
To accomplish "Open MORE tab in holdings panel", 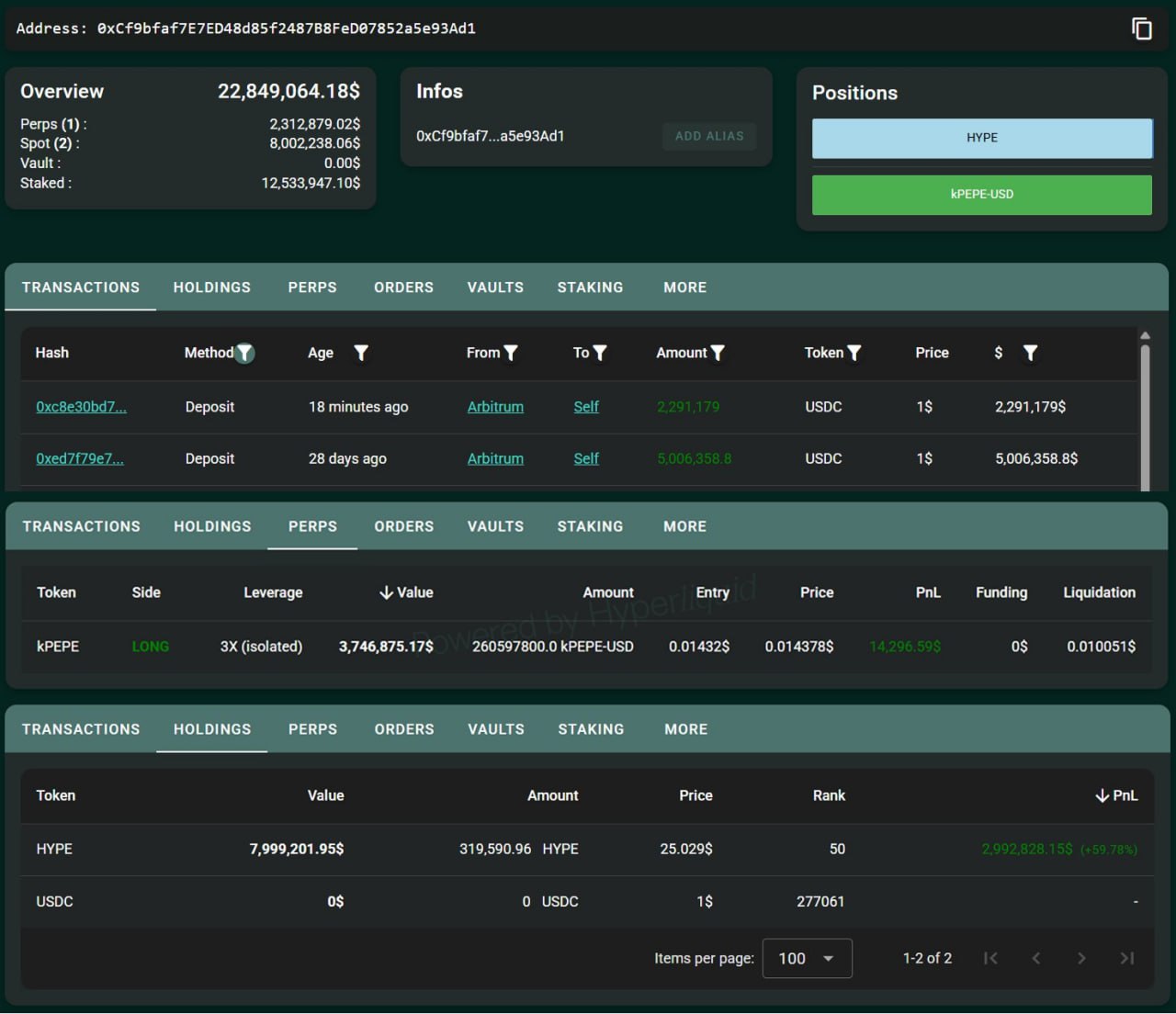I will tap(686, 729).
